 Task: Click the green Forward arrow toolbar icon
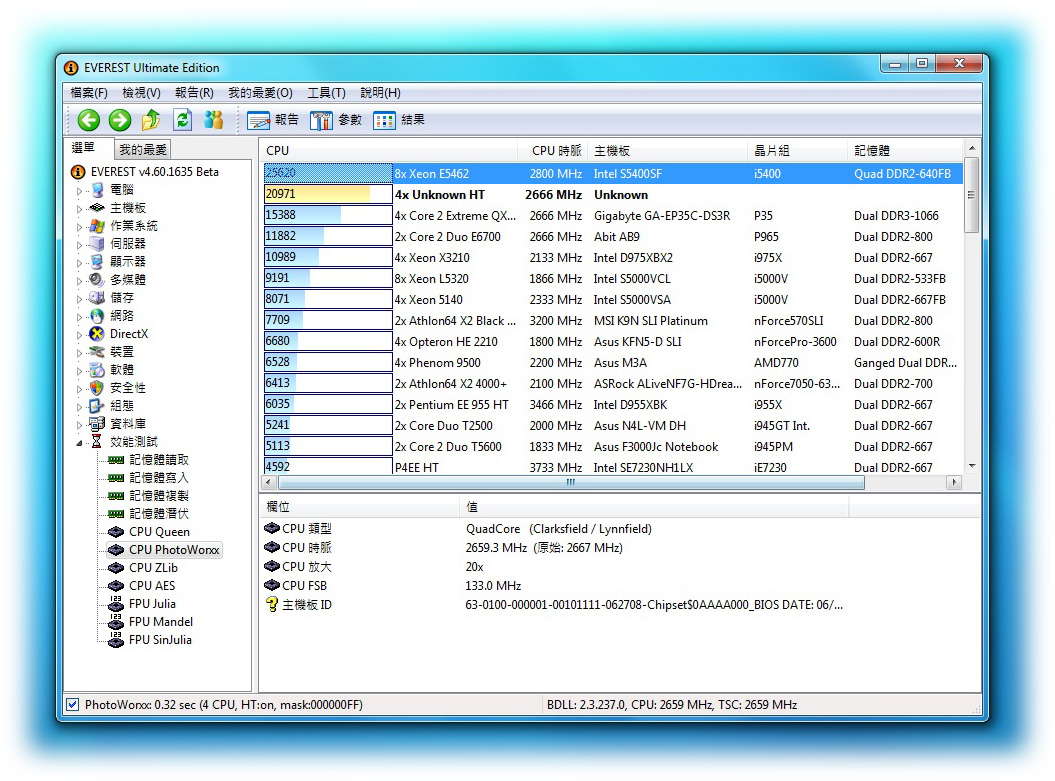(x=120, y=120)
